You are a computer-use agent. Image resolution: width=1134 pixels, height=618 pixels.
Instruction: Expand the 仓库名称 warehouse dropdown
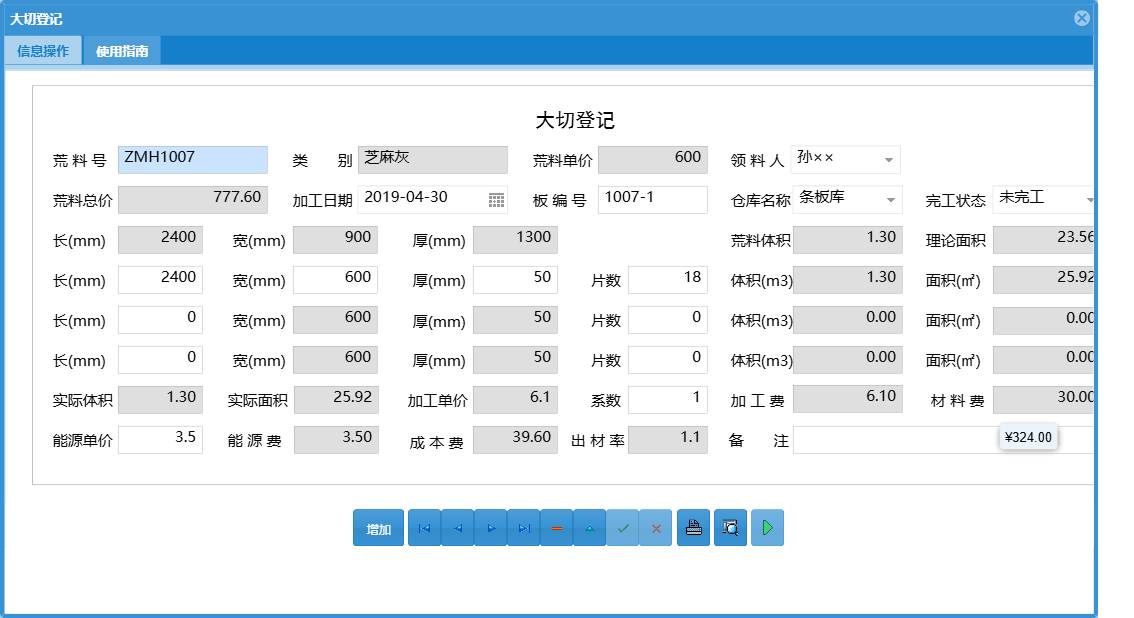889,199
